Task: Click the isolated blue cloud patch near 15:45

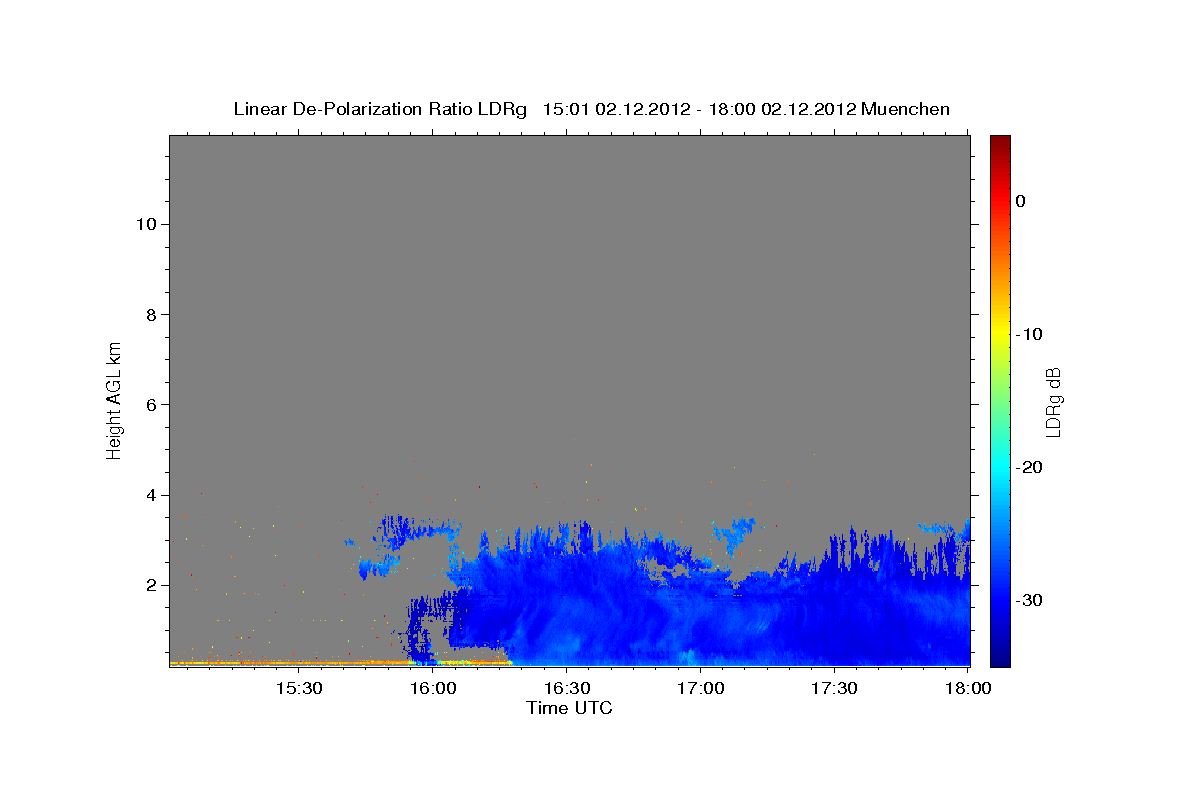Action: 377,568
